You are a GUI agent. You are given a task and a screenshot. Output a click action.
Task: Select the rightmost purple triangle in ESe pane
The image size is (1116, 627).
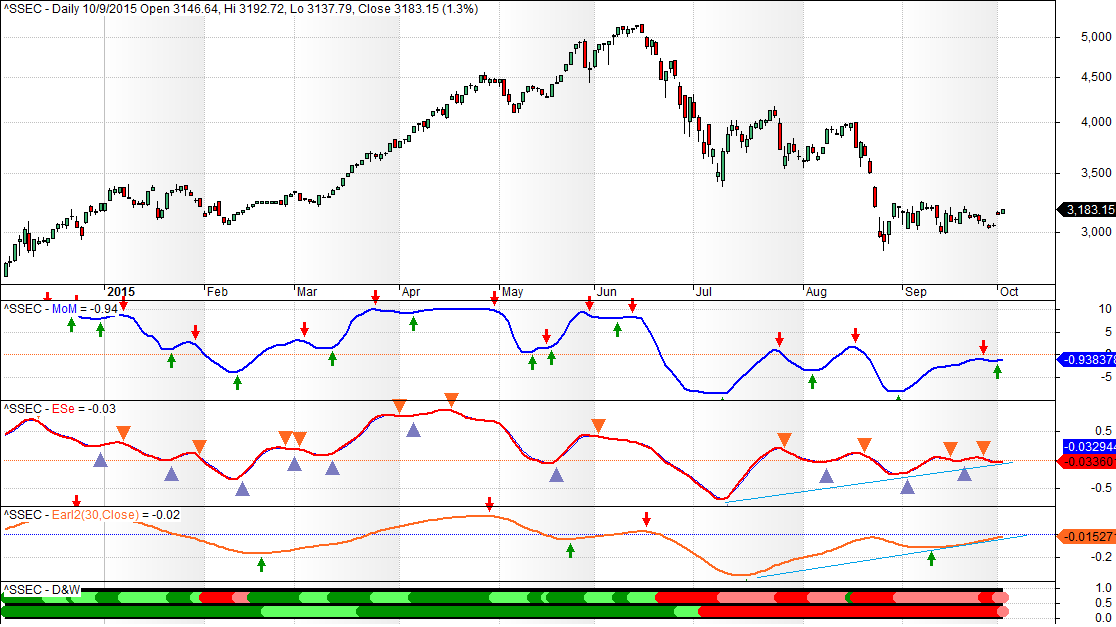(965, 473)
